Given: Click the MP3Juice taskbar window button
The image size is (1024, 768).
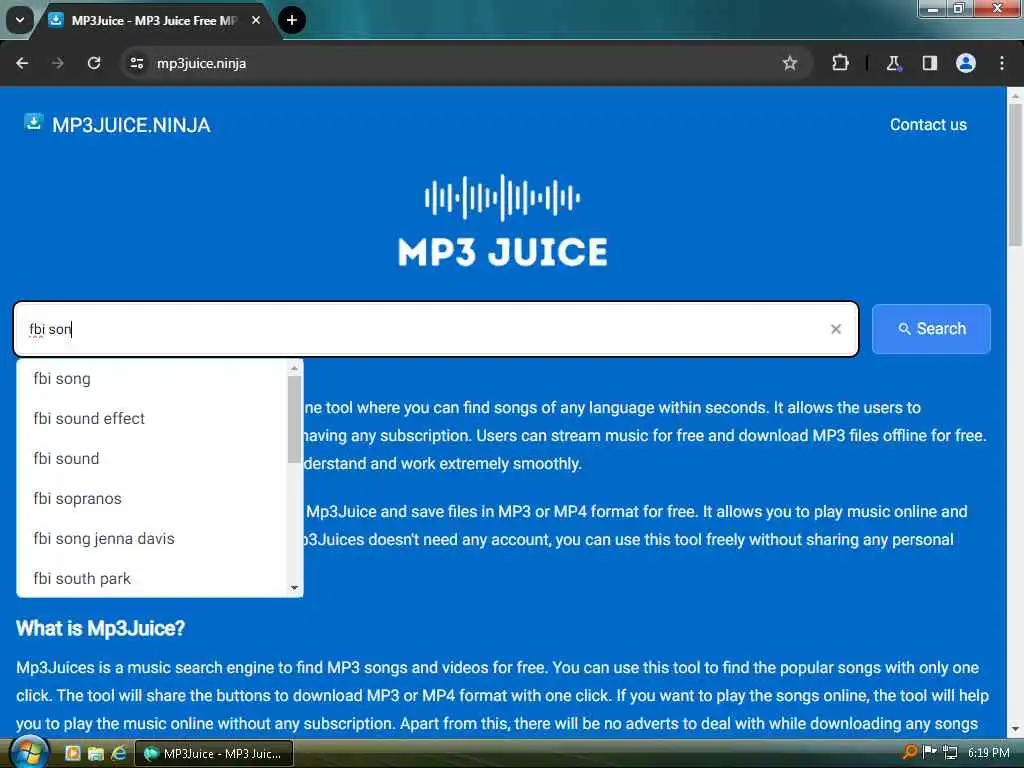Looking at the screenshot, I should pos(214,754).
